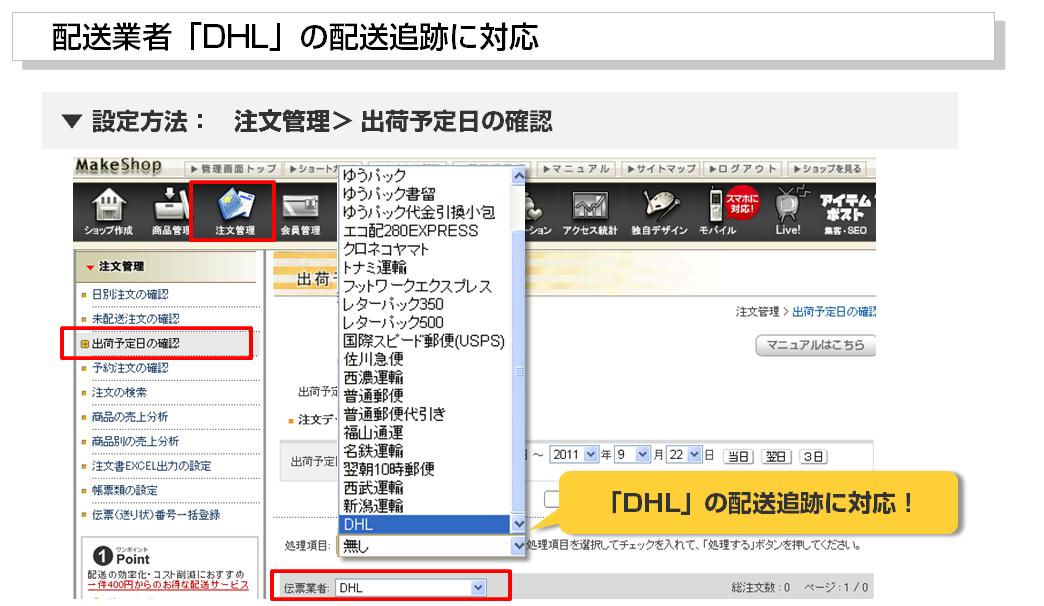This screenshot has width=1044, height=606.
Task: Open the 独自デザイン custom design icon
Action: click(x=658, y=212)
